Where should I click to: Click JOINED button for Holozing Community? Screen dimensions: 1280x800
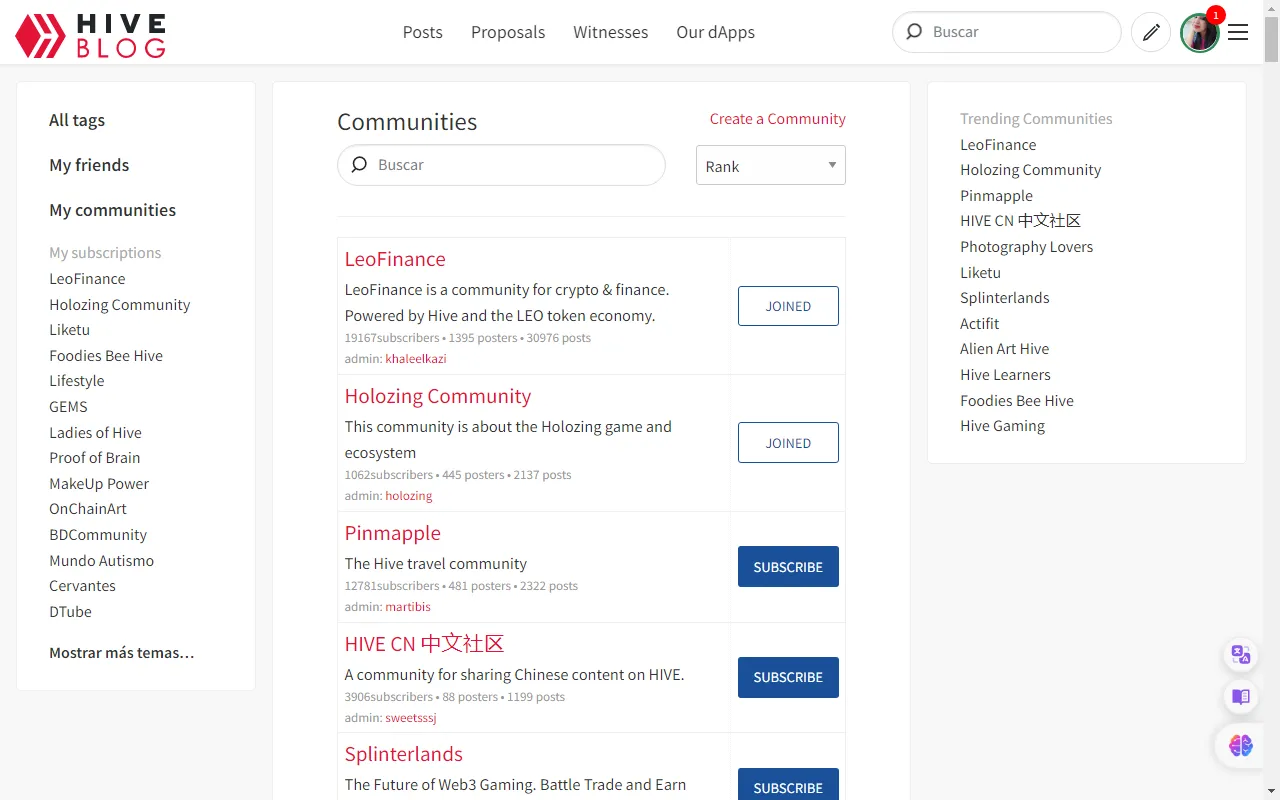tap(788, 443)
